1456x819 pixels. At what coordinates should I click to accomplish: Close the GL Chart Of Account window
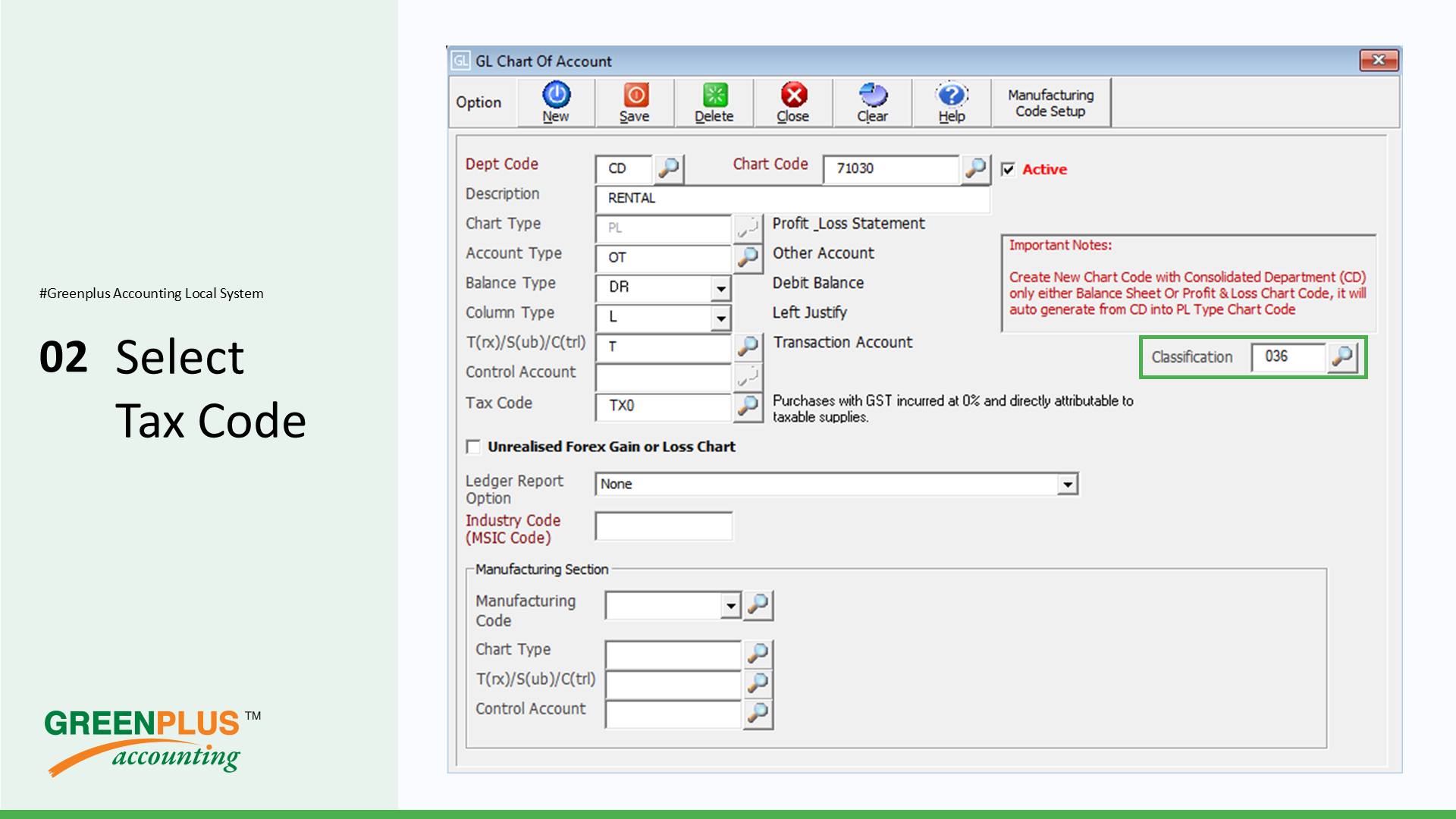point(1379,60)
